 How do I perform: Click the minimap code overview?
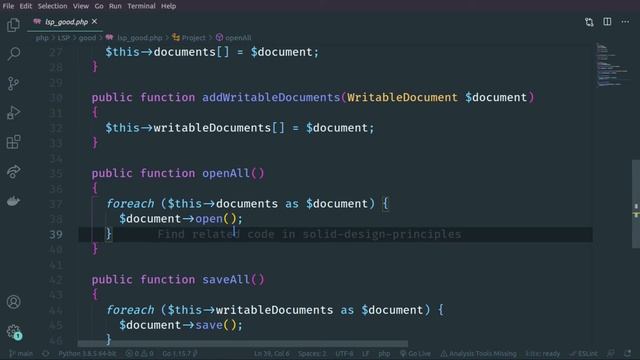(611, 64)
